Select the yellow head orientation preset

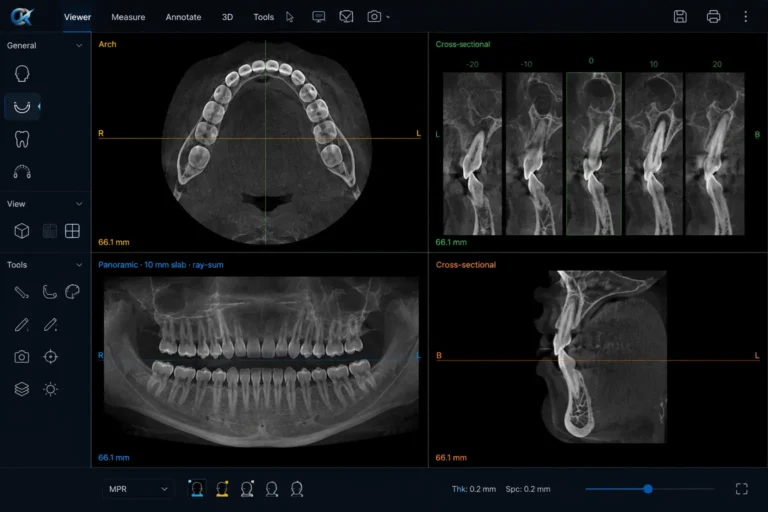pos(222,489)
